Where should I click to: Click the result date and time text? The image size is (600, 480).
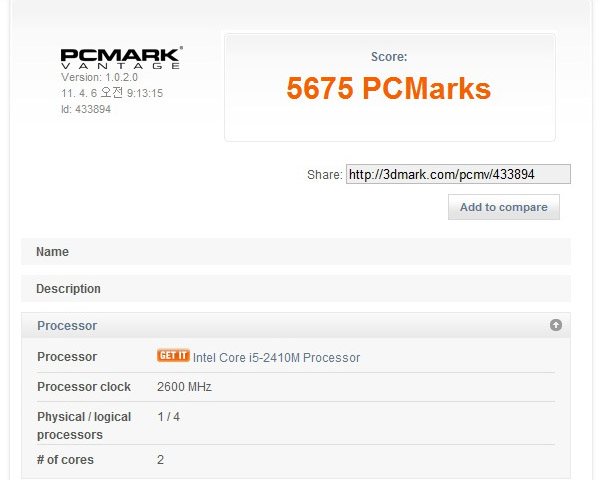point(112,93)
